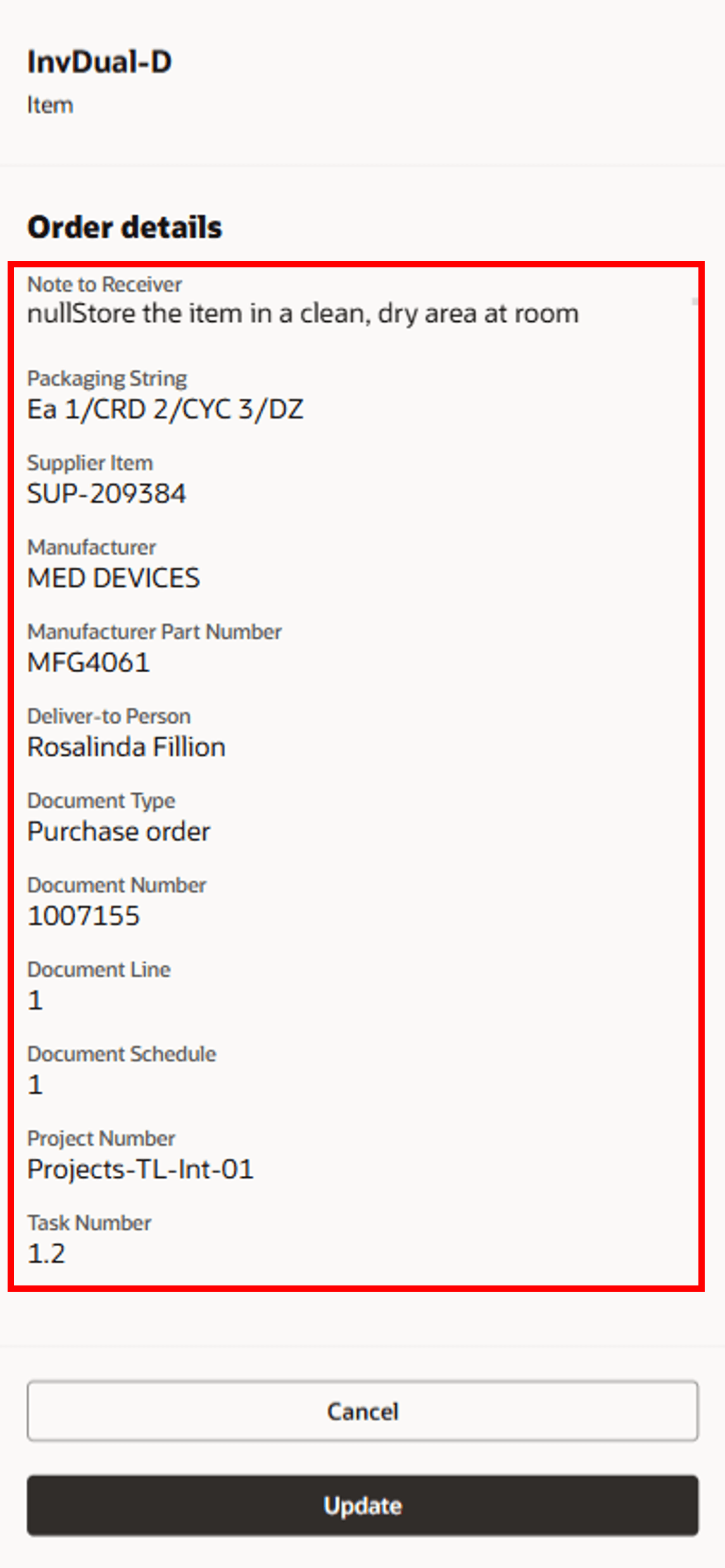Click the Packaging String value

165,410
